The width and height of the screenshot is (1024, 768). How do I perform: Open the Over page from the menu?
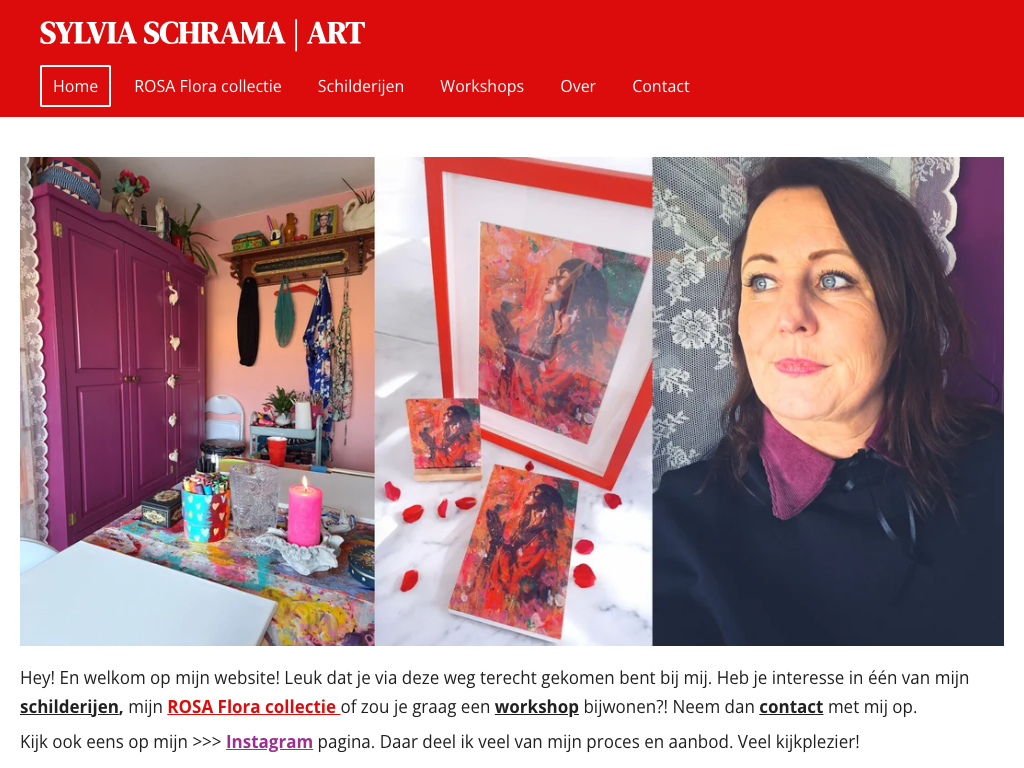pos(578,86)
